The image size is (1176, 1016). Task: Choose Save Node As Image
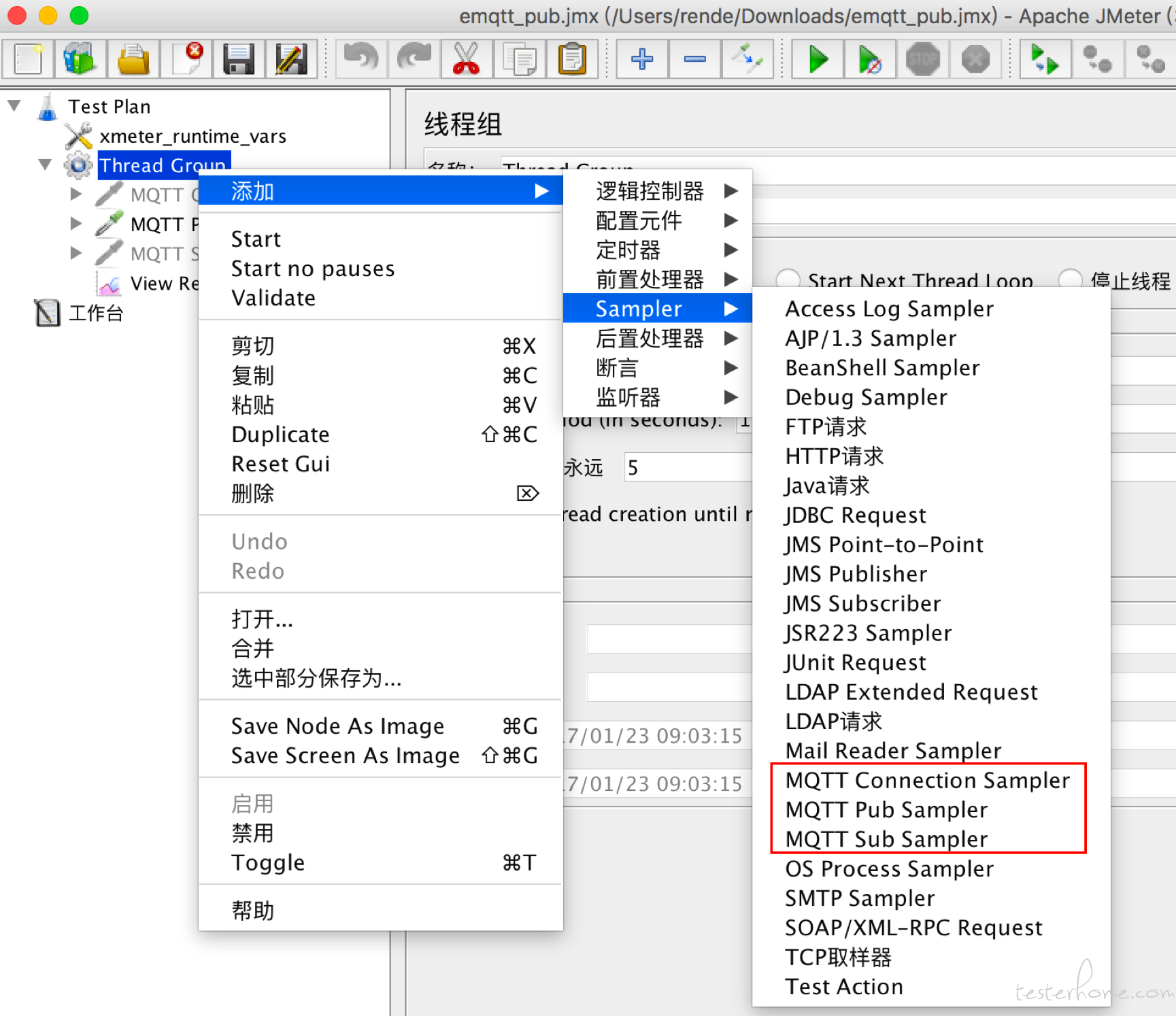tap(381, 726)
